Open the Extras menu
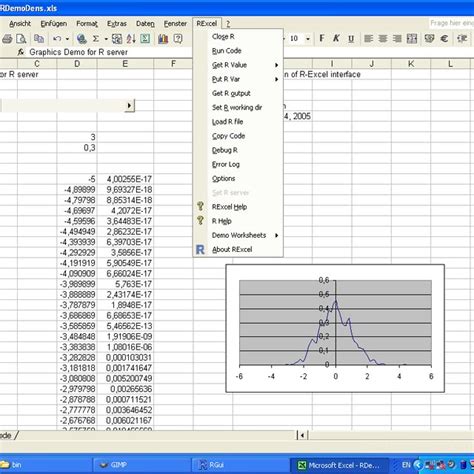 tap(117, 24)
